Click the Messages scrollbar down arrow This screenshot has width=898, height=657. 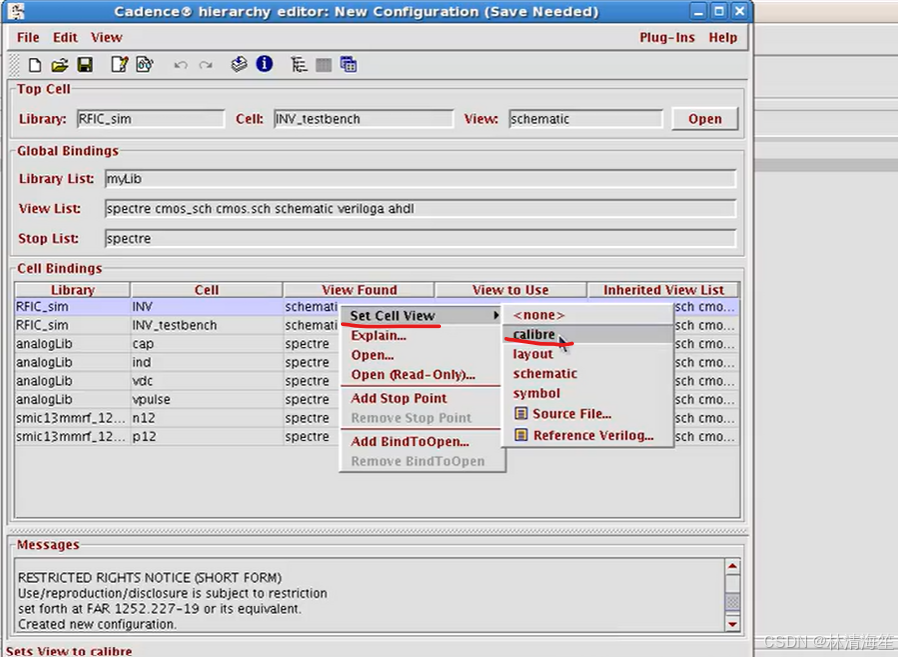pos(732,624)
